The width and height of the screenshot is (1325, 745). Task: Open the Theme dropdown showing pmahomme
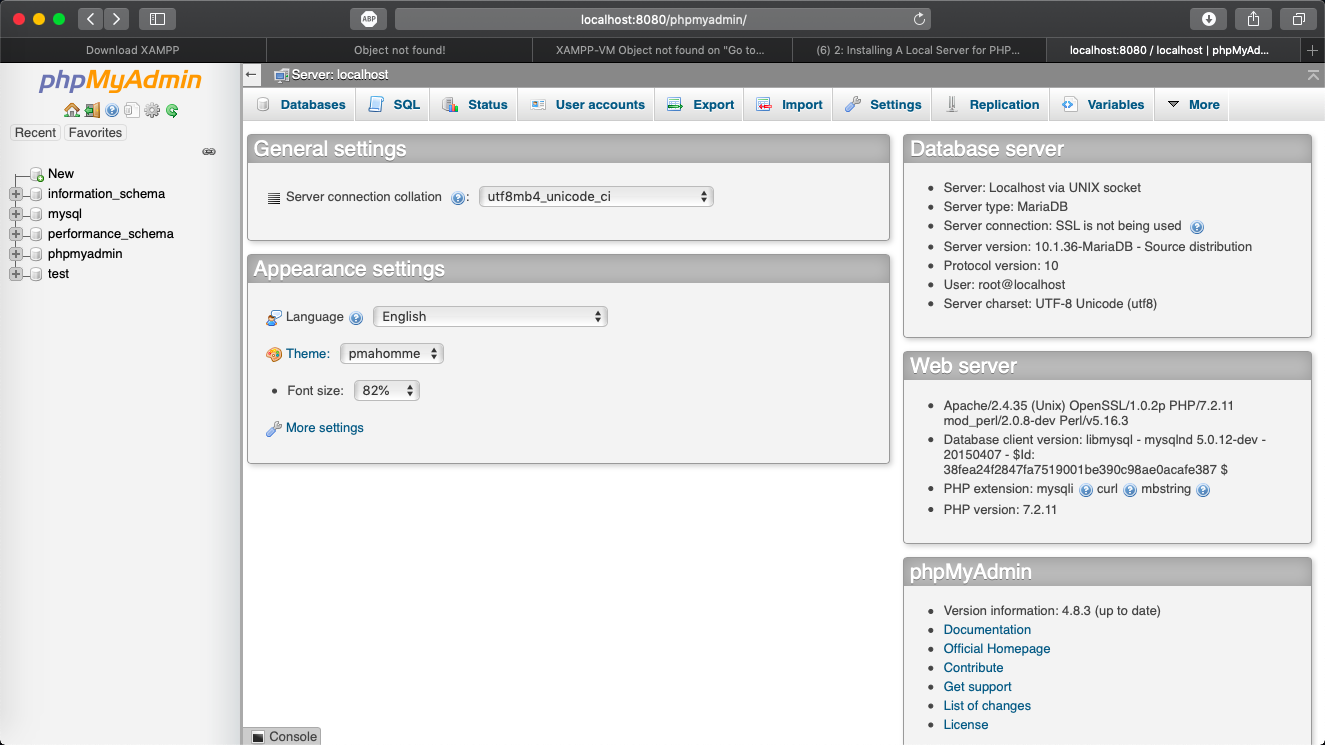(x=392, y=354)
